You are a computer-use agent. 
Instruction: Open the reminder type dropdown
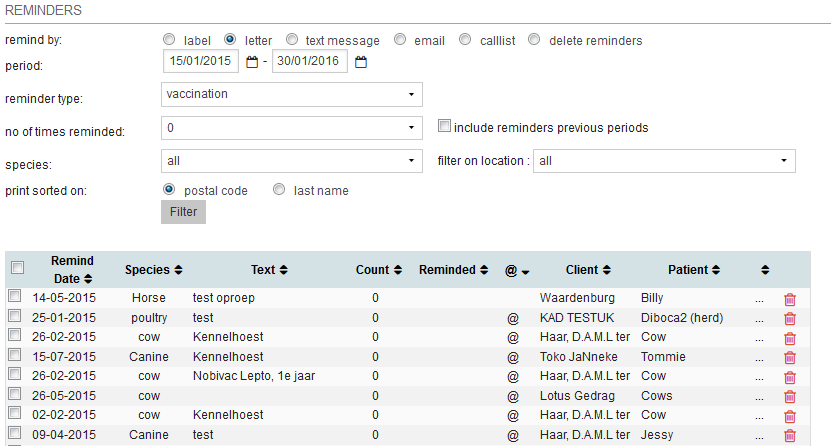[291, 94]
